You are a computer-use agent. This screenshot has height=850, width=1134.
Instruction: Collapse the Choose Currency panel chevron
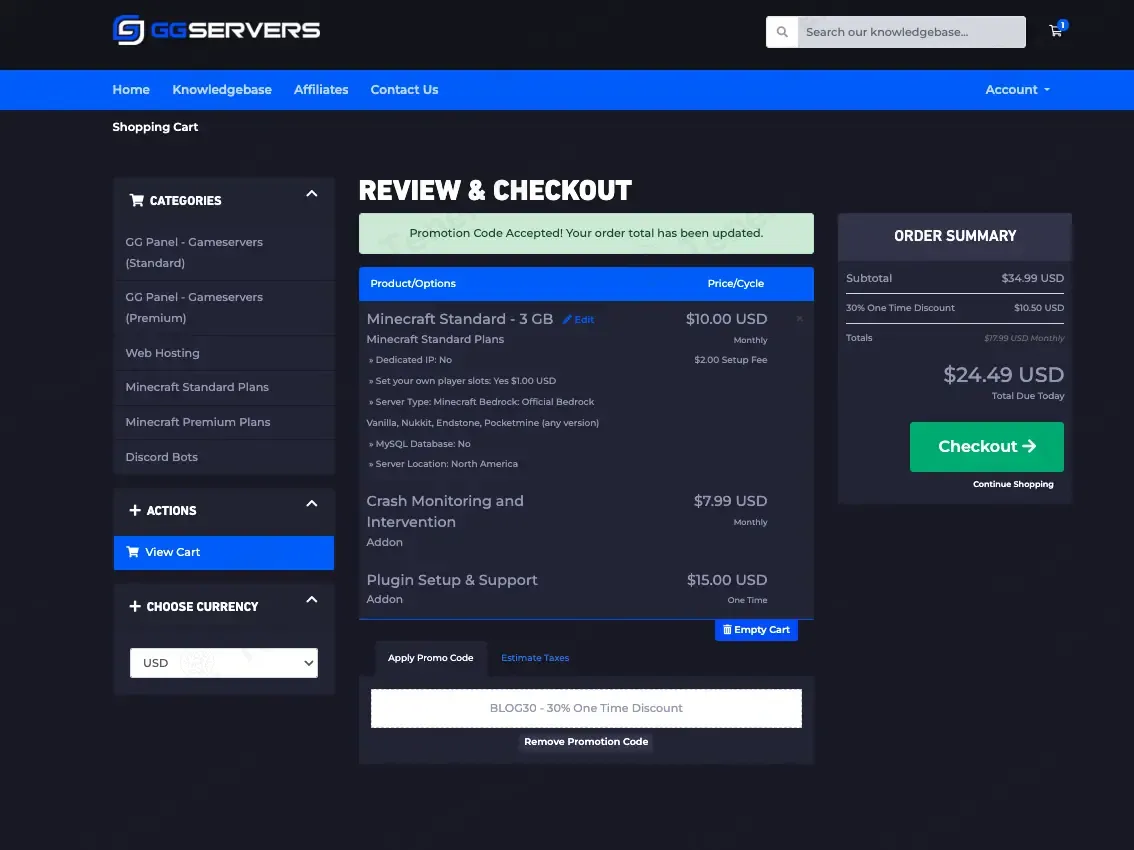(x=312, y=600)
